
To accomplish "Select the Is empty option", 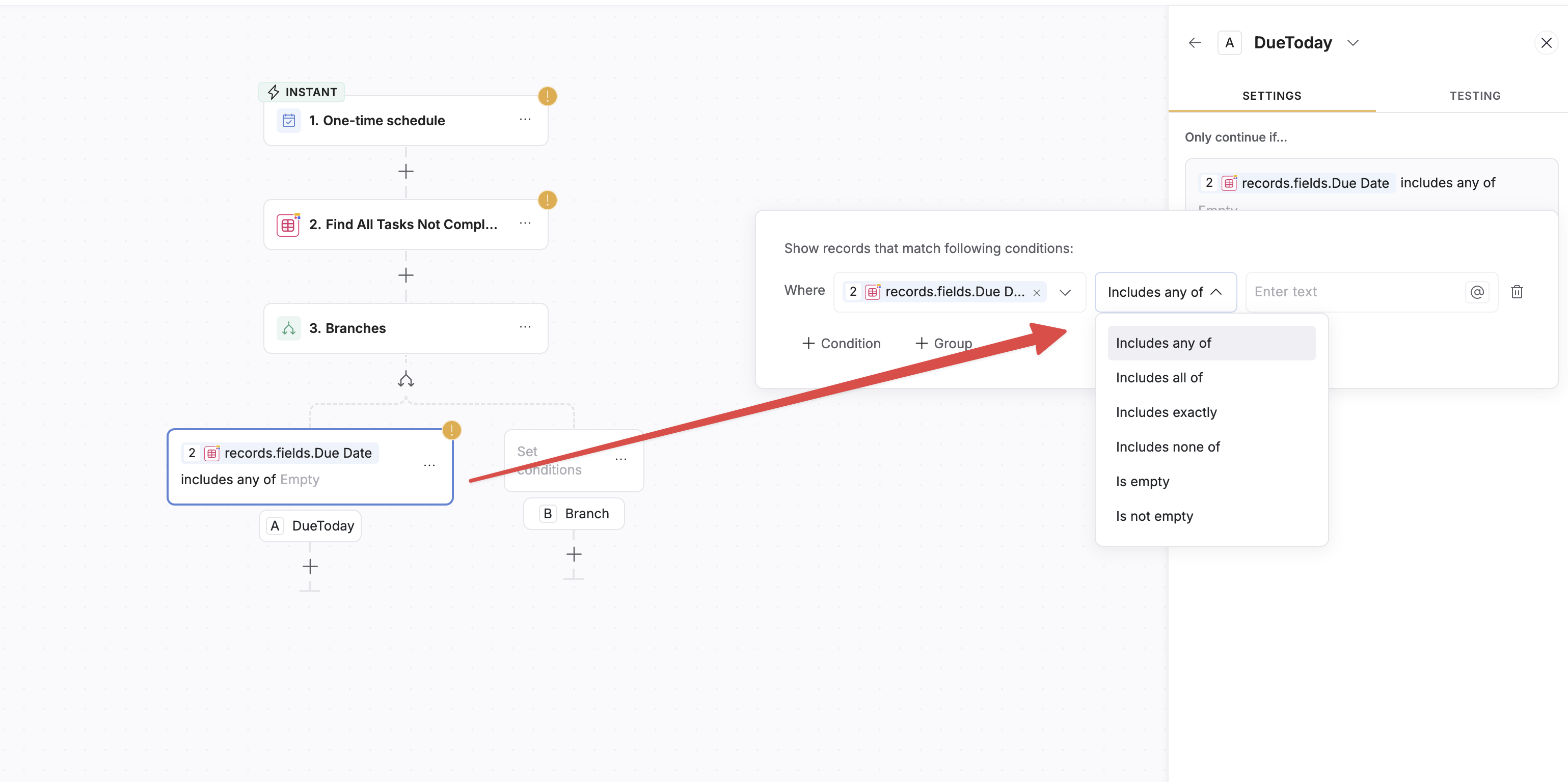I will point(1142,482).
